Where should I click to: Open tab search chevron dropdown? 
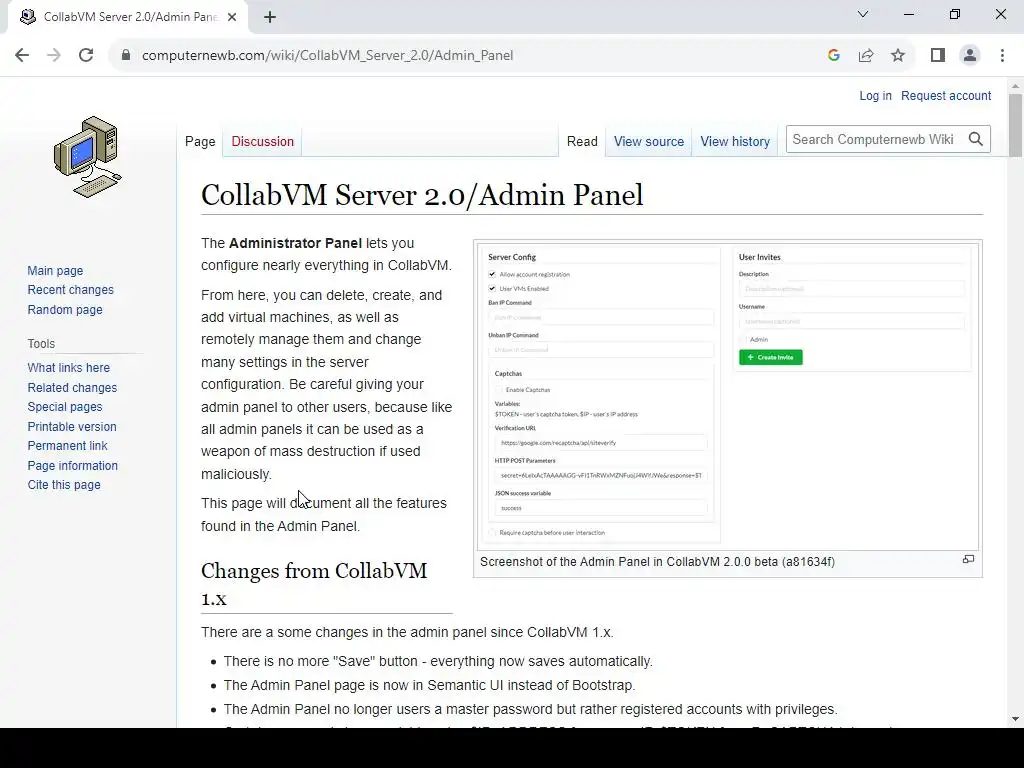tap(863, 14)
